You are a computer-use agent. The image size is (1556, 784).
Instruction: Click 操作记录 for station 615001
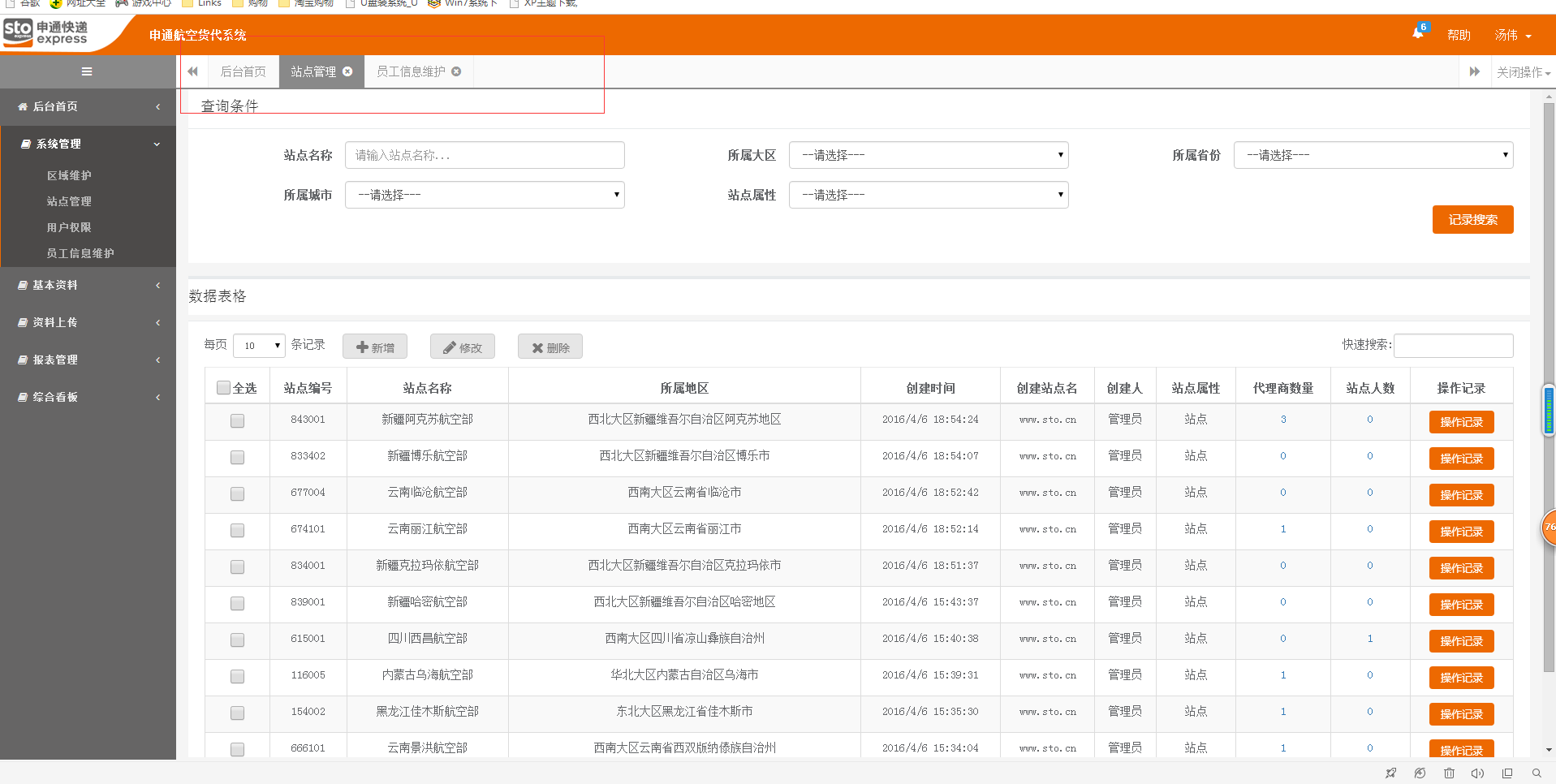click(x=1461, y=641)
